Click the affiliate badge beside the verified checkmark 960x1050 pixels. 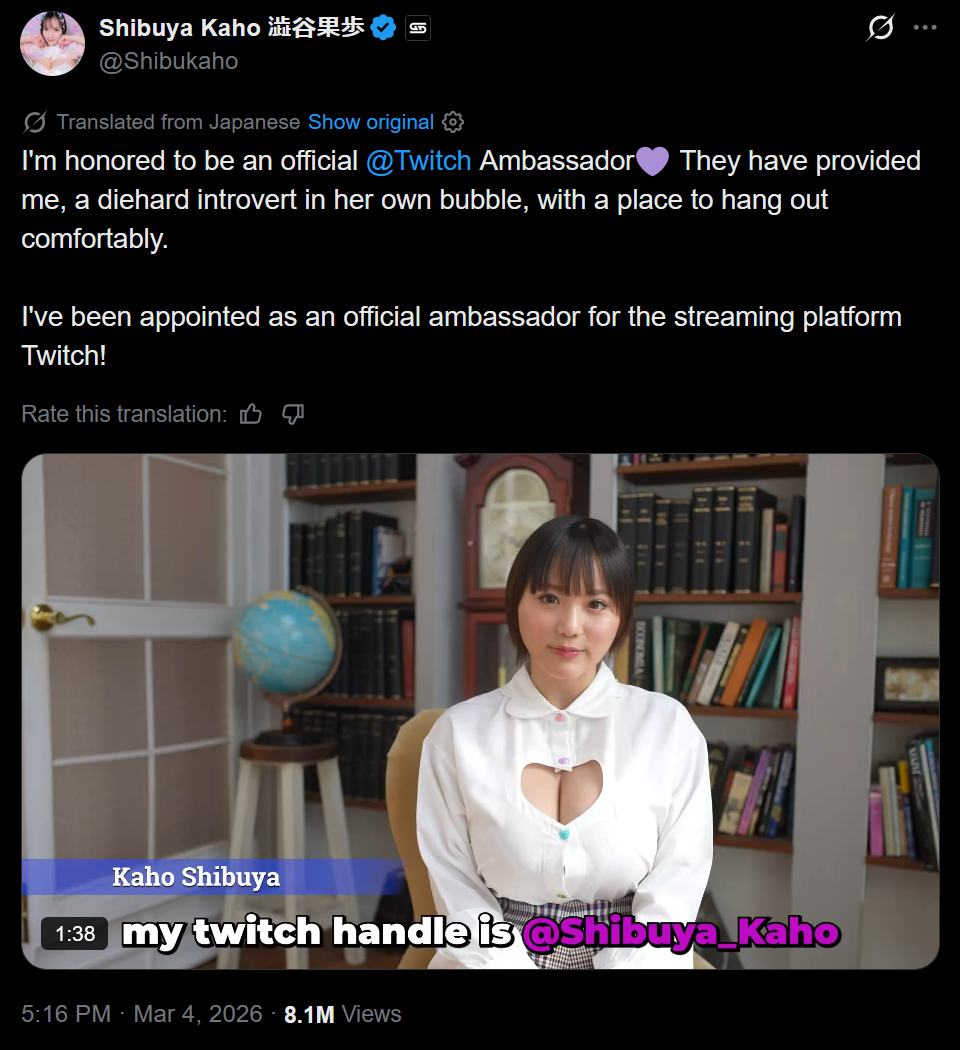(418, 28)
